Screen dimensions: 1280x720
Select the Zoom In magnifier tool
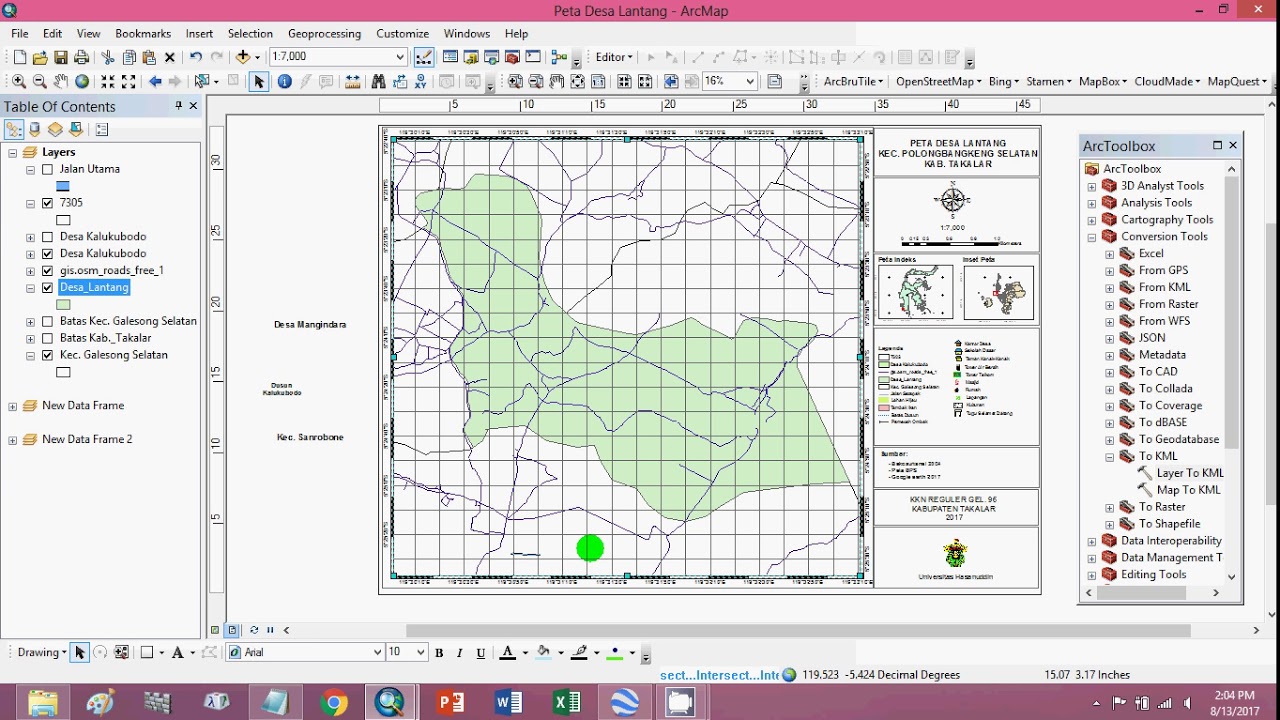[19, 82]
